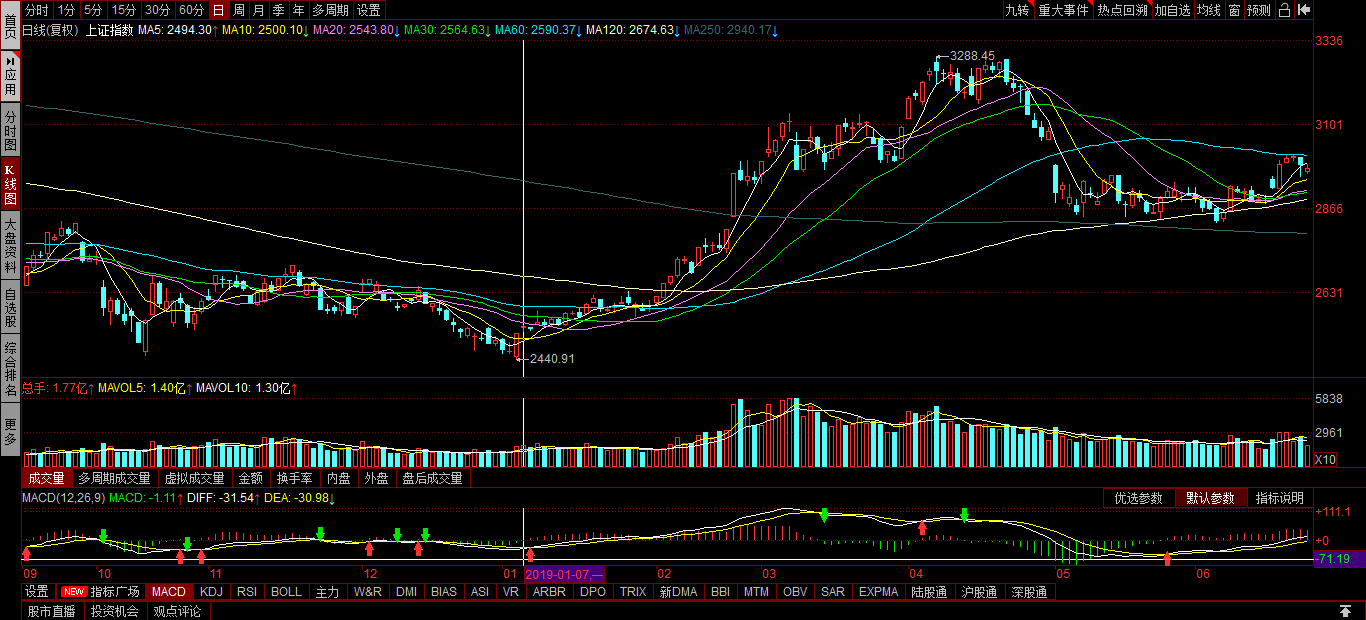Click the collapse-left arrow icon at top right
The width and height of the screenshot is (1366, 620).
[1304, 10]
